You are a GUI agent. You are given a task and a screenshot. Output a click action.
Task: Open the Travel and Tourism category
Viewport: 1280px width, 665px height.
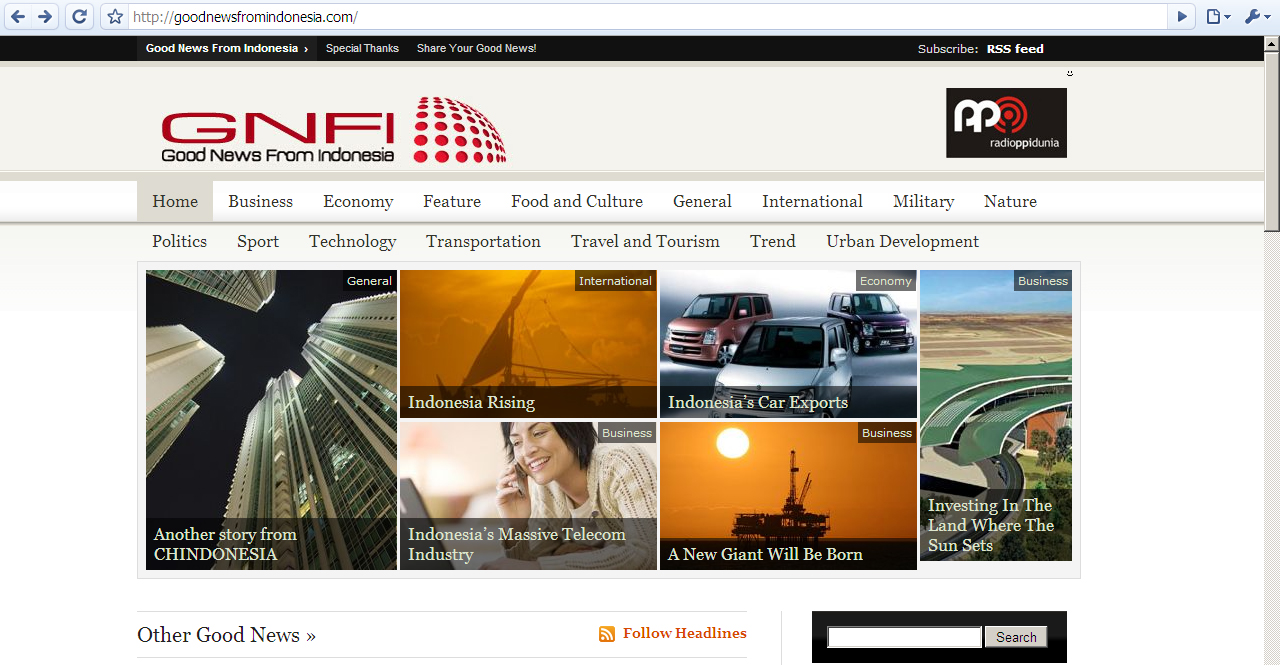(645, 241)
